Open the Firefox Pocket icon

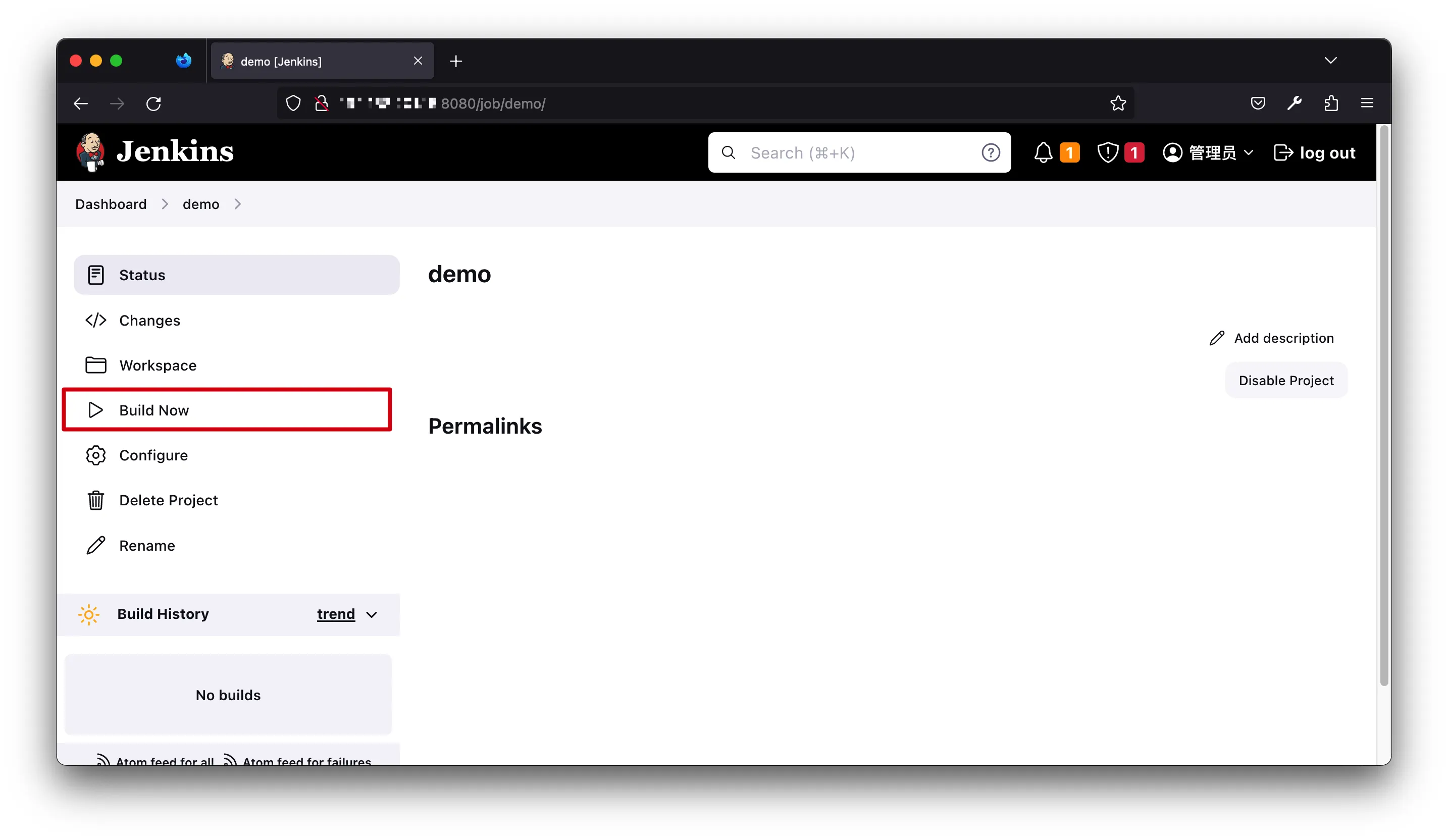(1258, 103)
